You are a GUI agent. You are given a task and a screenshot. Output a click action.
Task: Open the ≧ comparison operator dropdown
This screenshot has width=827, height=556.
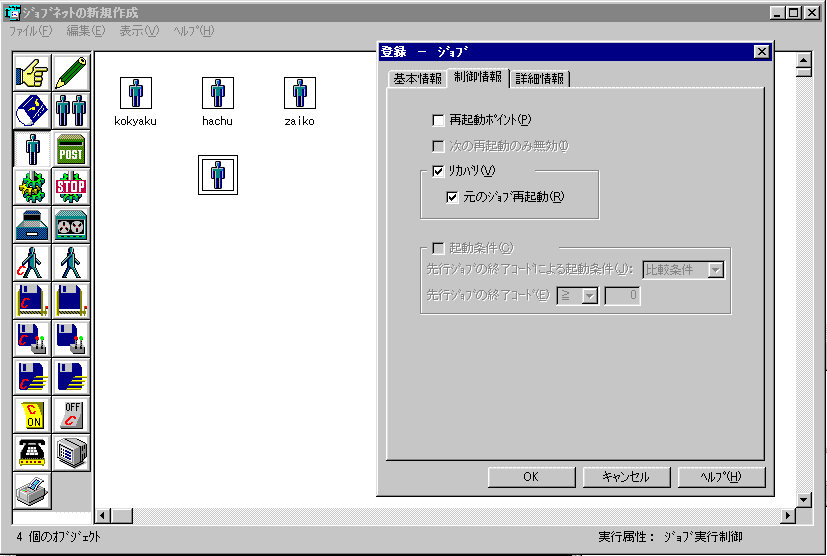pyautogui.click(x=589, y=295)
